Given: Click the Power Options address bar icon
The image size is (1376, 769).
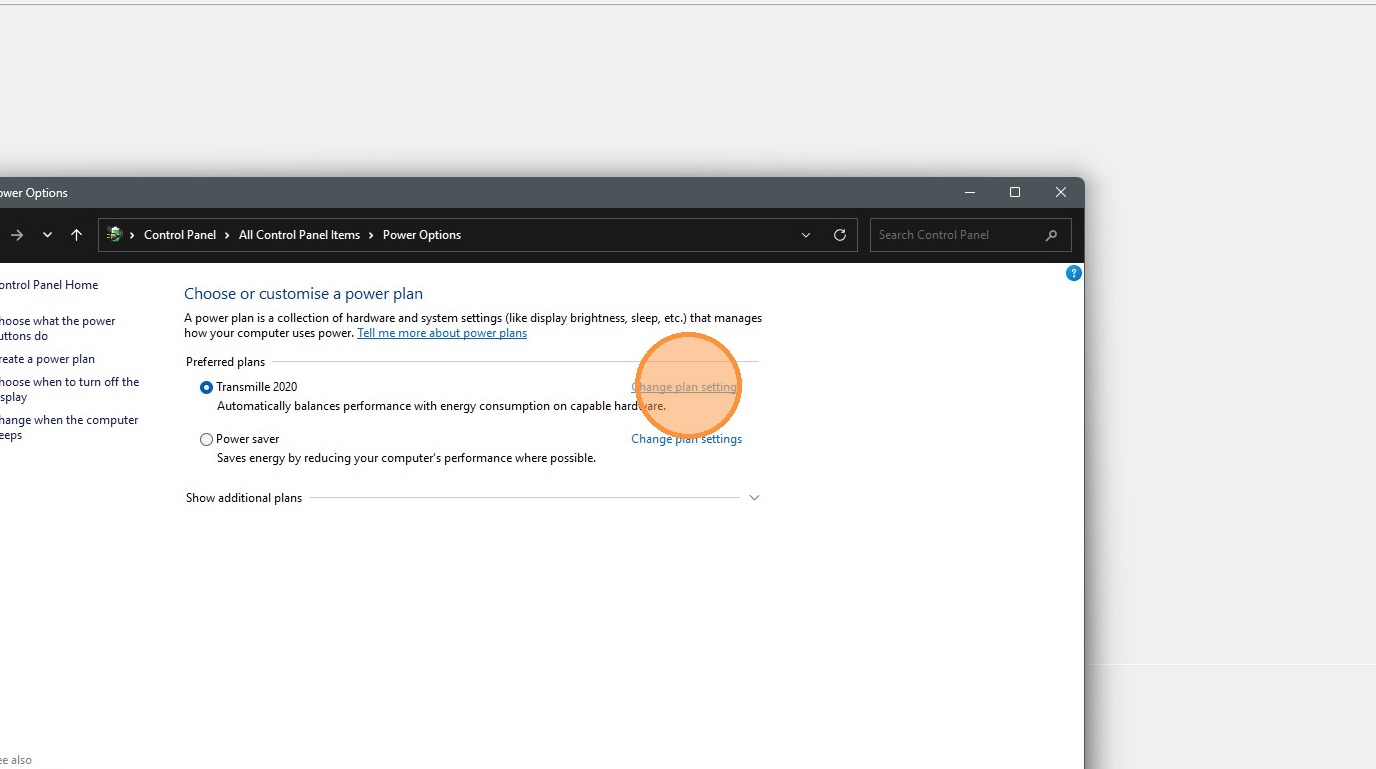Looking at the screenshot, I should click(115, 235).
